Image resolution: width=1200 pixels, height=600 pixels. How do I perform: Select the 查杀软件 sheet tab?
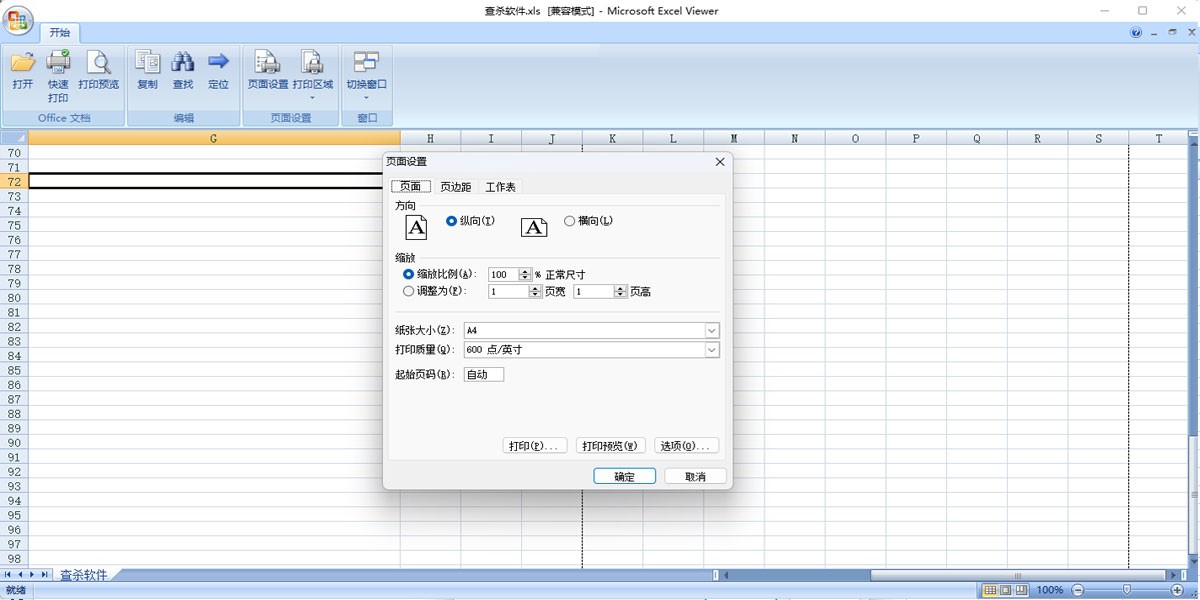83,575
